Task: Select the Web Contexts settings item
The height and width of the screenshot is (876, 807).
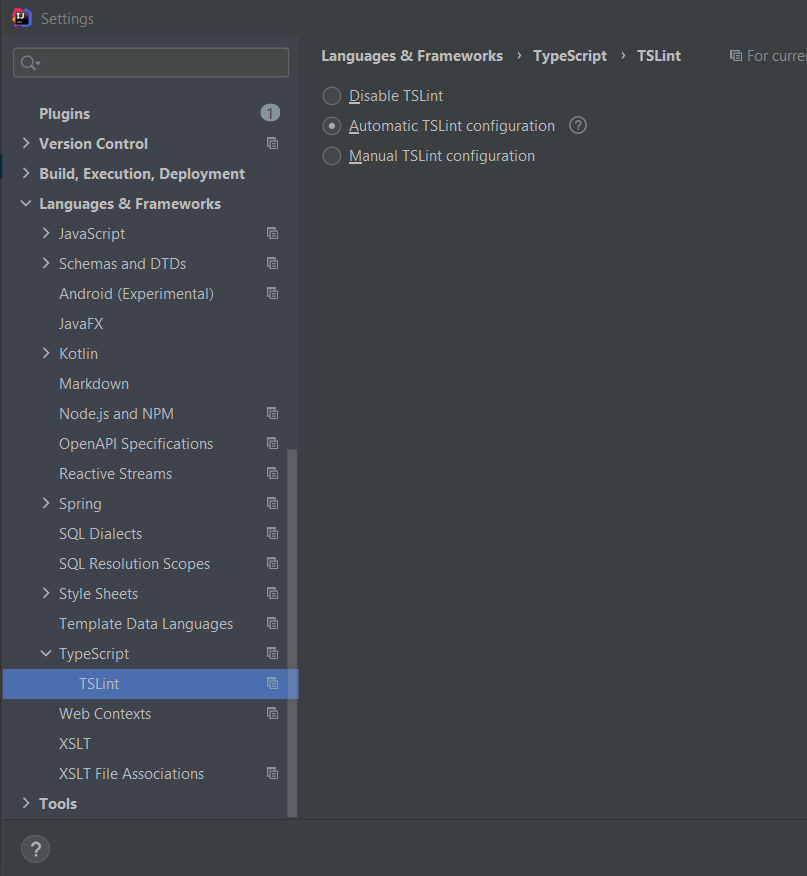Action: pyautogui.click(x=105, y=714)
